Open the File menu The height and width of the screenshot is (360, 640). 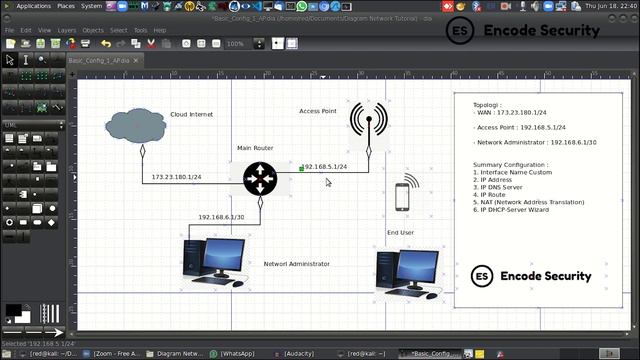[x=9, y=30]
